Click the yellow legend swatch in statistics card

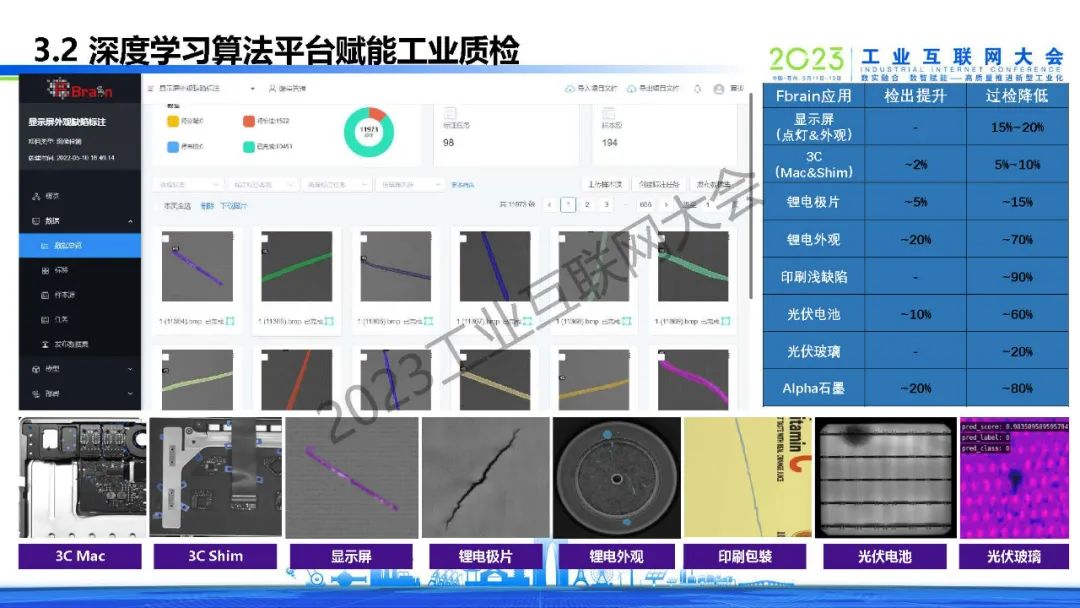(x=172, y=121)
